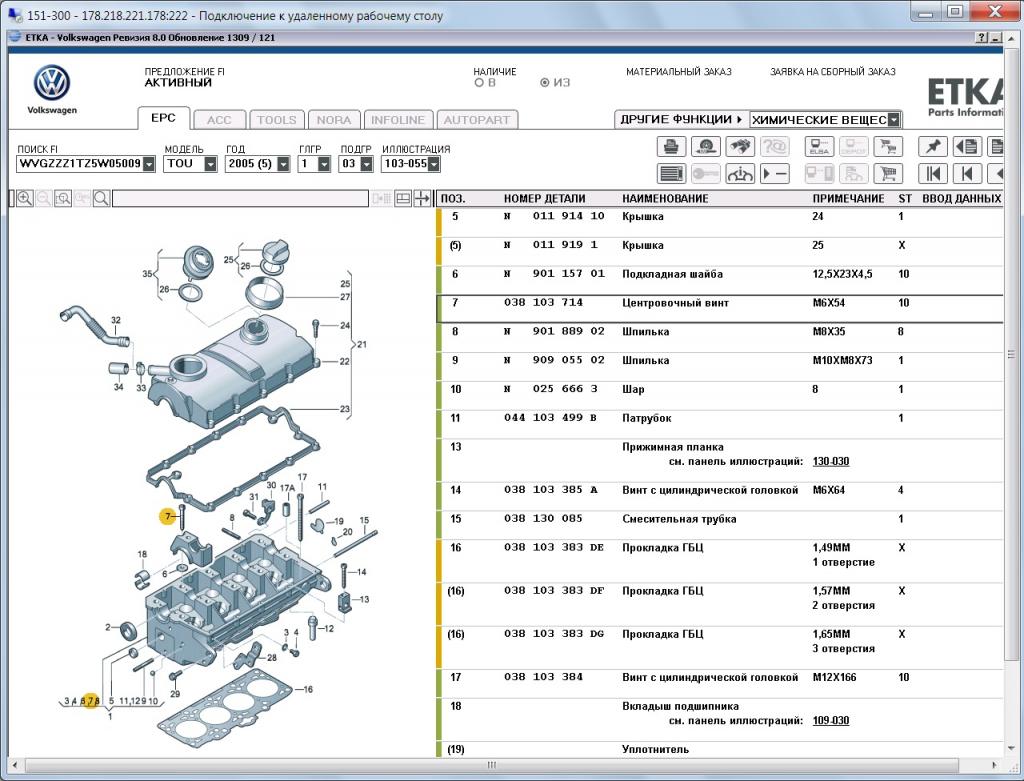Select the 'Подкладная шайба' row

(720, 280)
